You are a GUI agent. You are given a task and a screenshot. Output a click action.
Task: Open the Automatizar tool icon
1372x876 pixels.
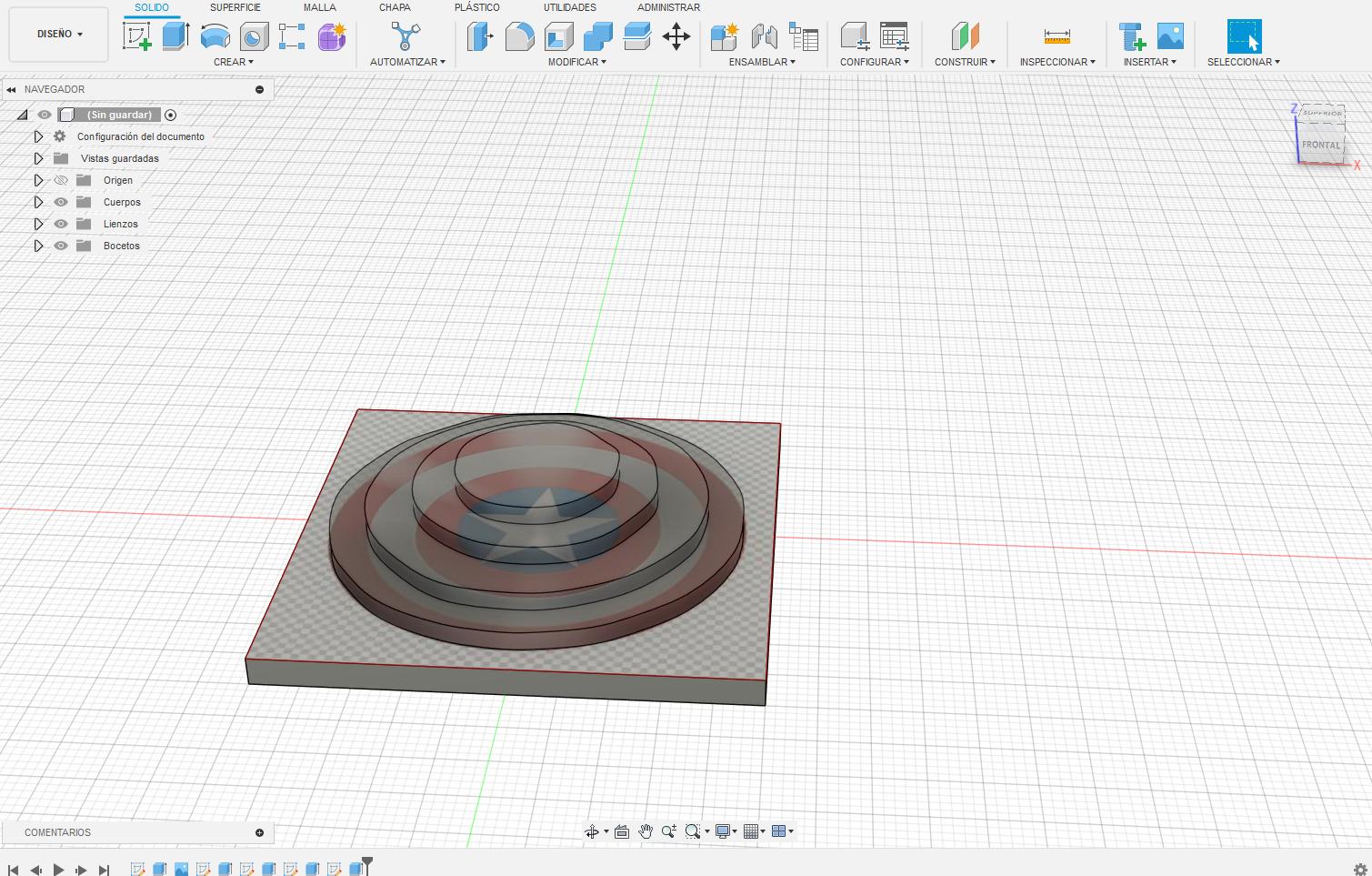(406, 36)
